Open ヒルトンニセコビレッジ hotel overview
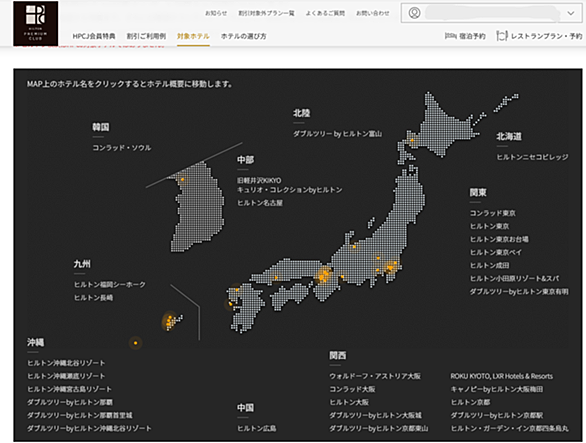The height and width of the screenshot is (443, 586). click(532, 157)
